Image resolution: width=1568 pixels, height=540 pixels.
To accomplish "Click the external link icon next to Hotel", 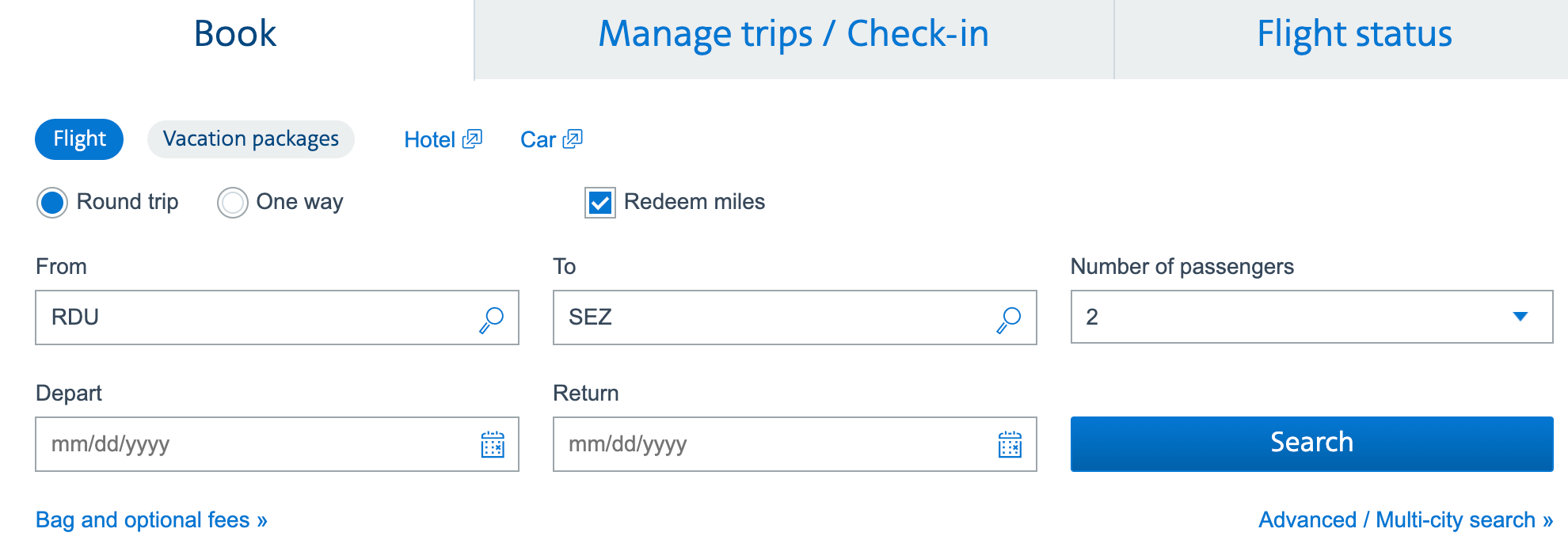I will tap(472, 139).
